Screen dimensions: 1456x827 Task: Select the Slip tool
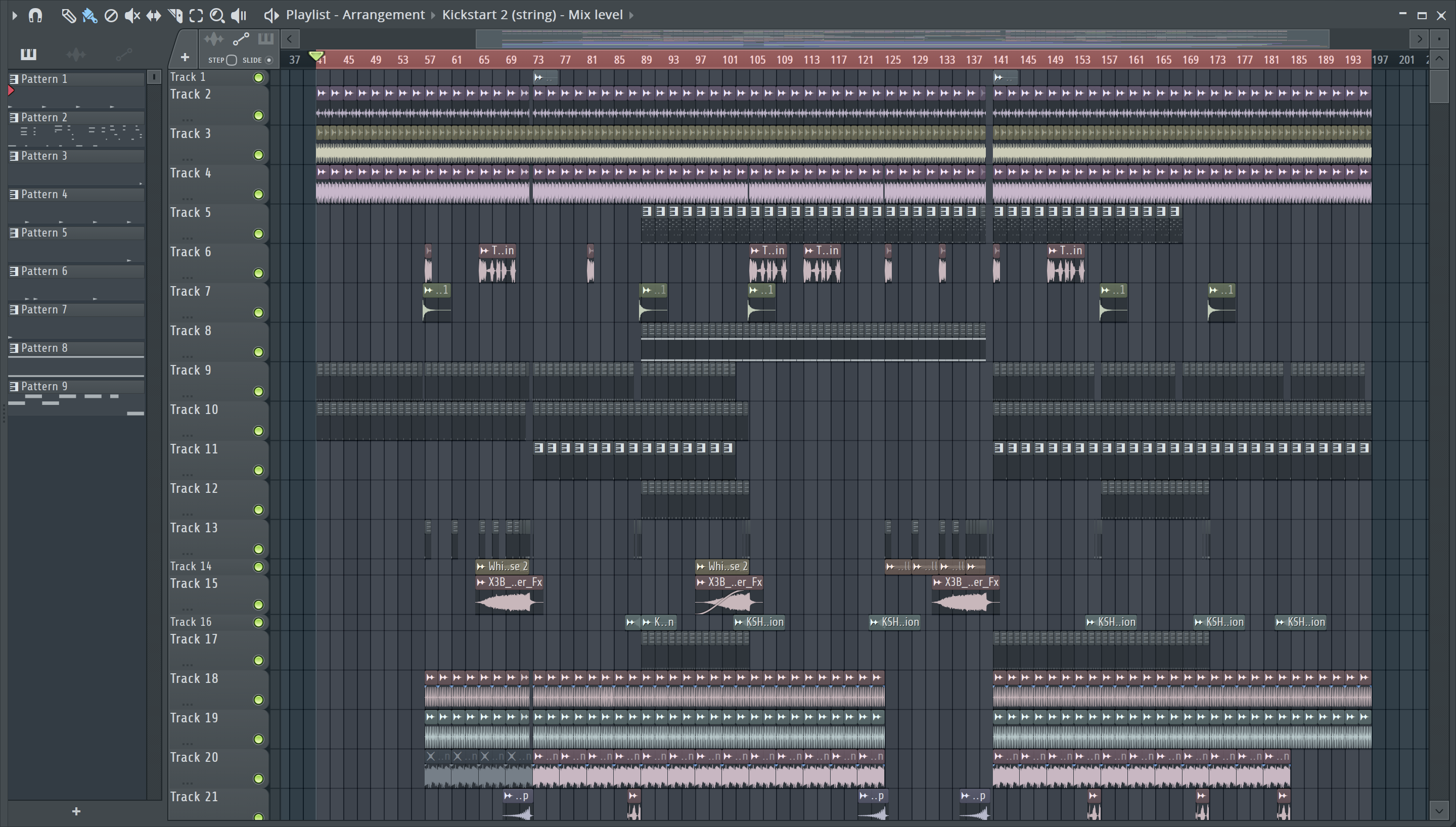[x=153, y=15]
